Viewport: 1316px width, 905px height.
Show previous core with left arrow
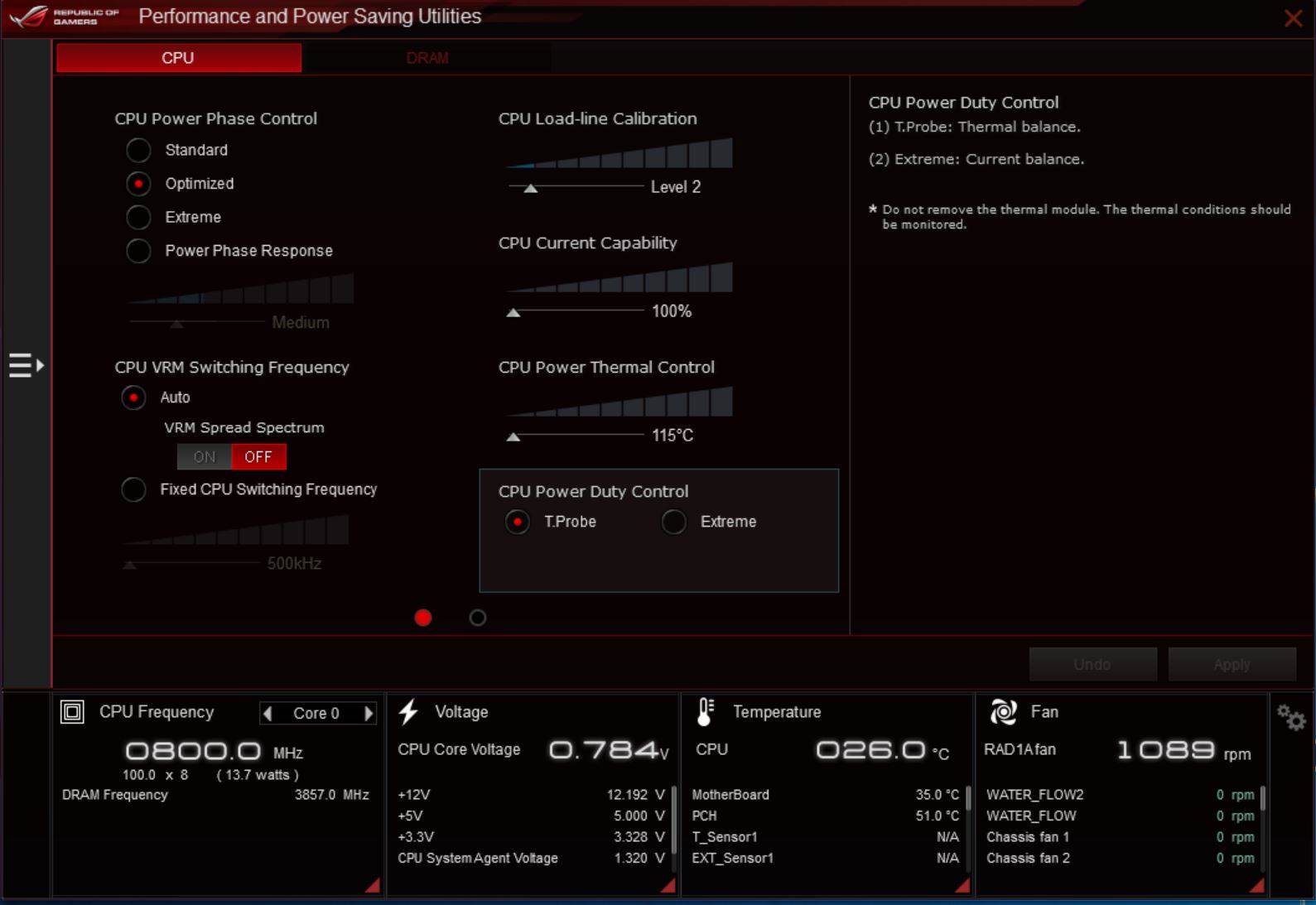[267, 713]
